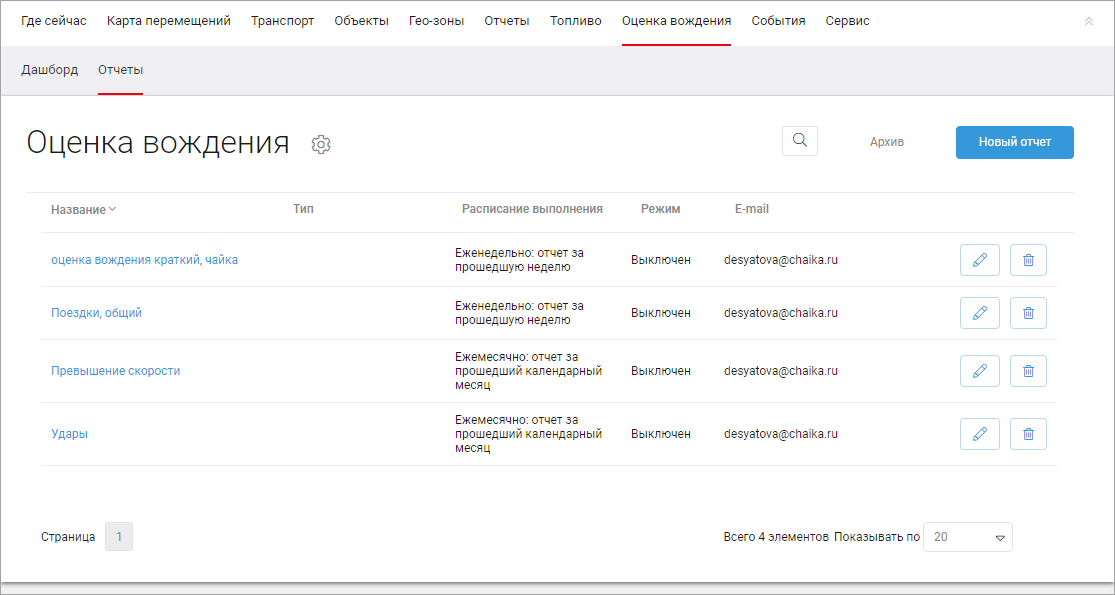Edit the 'Превышение скорости' report
Screen dimensions: 1115x595
click(980, 371)
